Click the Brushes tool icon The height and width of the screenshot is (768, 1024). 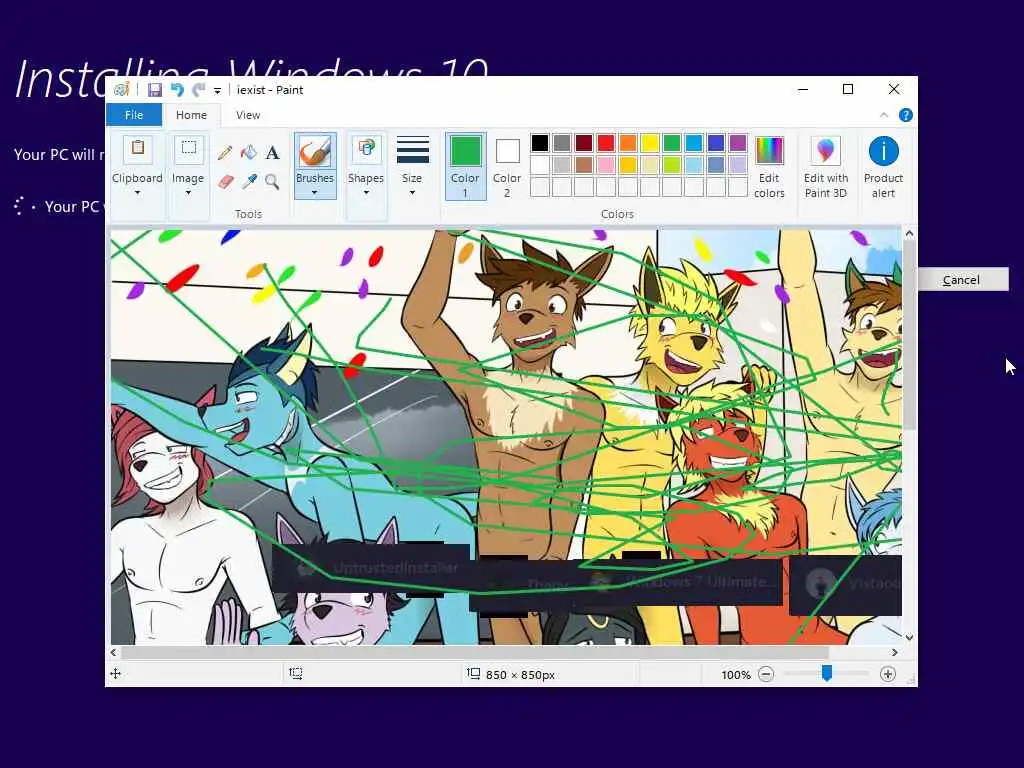(x=315, y=152)
